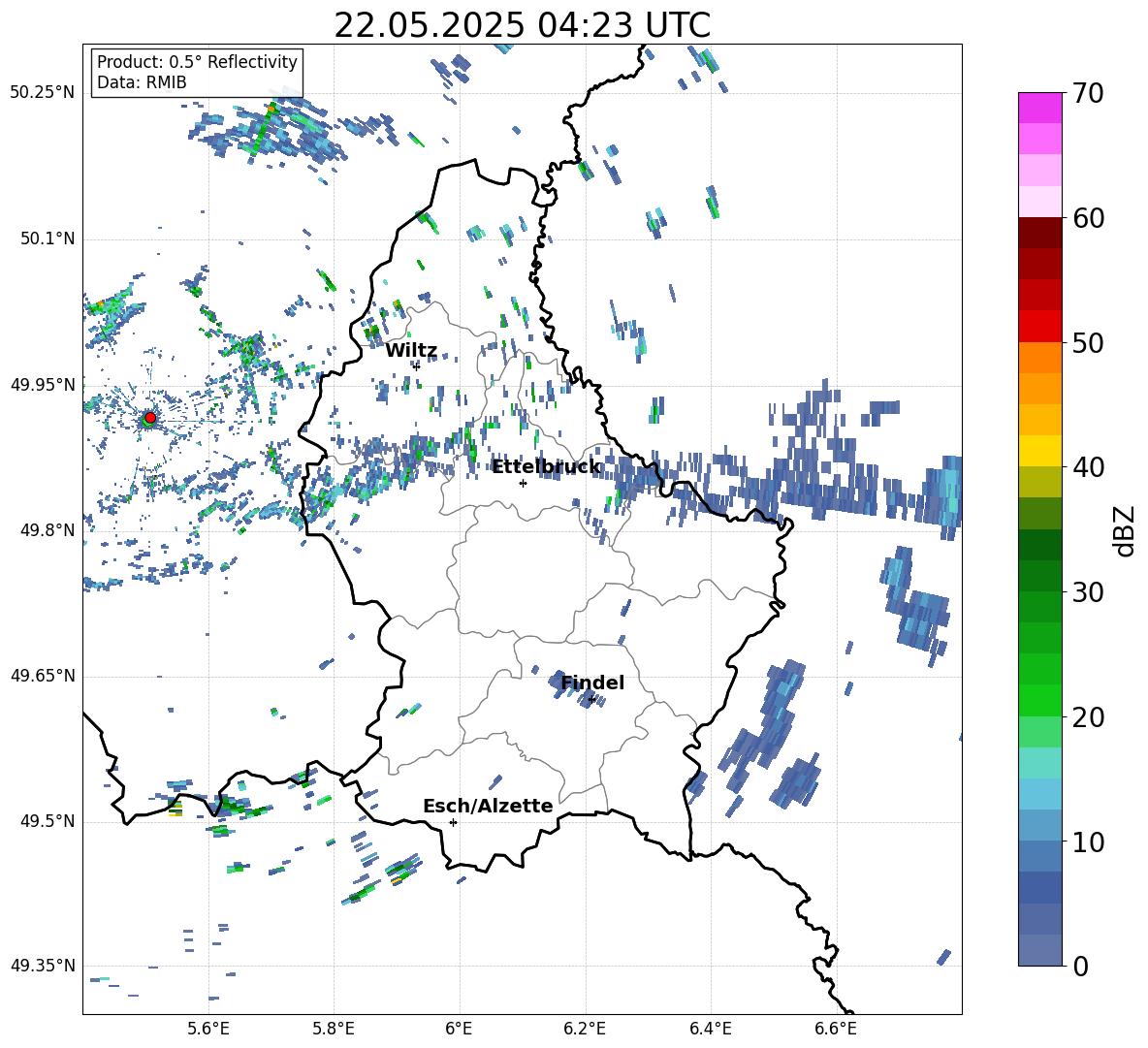Click the colorbar tick label 40
Image resolution: width=1148 pixels, height=1048 pixels.
[x=1089, y=467]
